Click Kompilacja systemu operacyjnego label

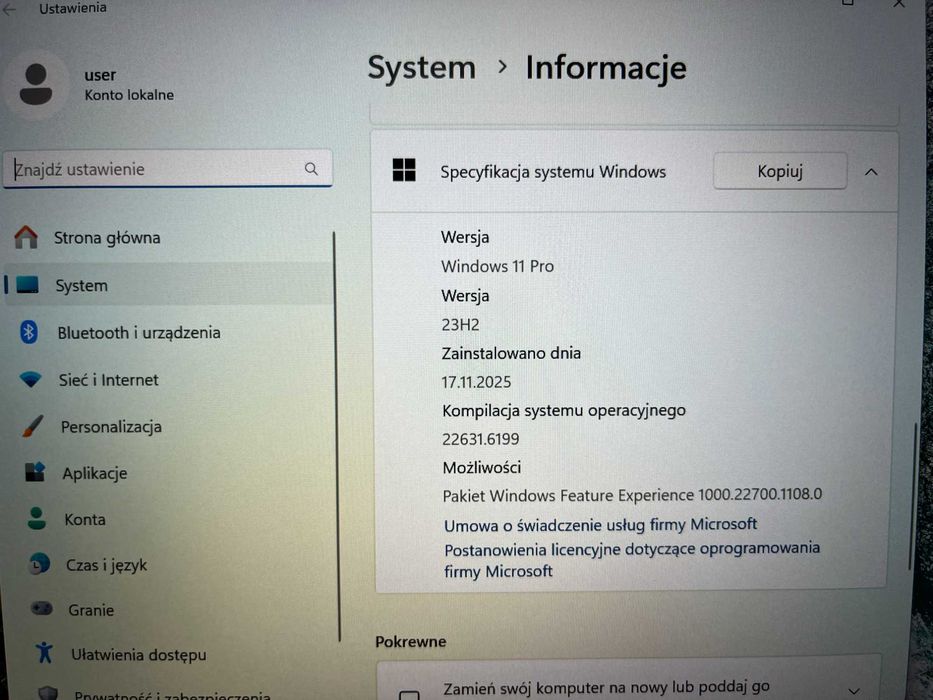click(563, 410)
